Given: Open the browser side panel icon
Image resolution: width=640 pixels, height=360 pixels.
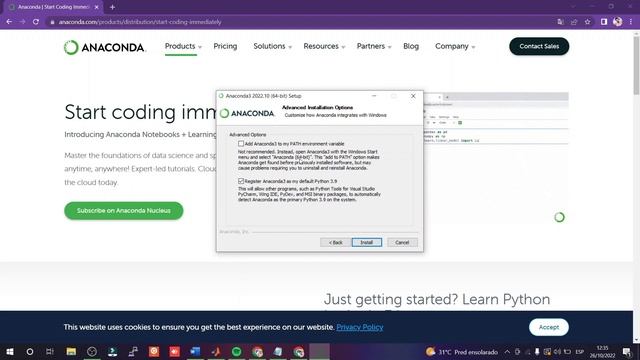Looking at the screenshot, I should tap(604, 22).
